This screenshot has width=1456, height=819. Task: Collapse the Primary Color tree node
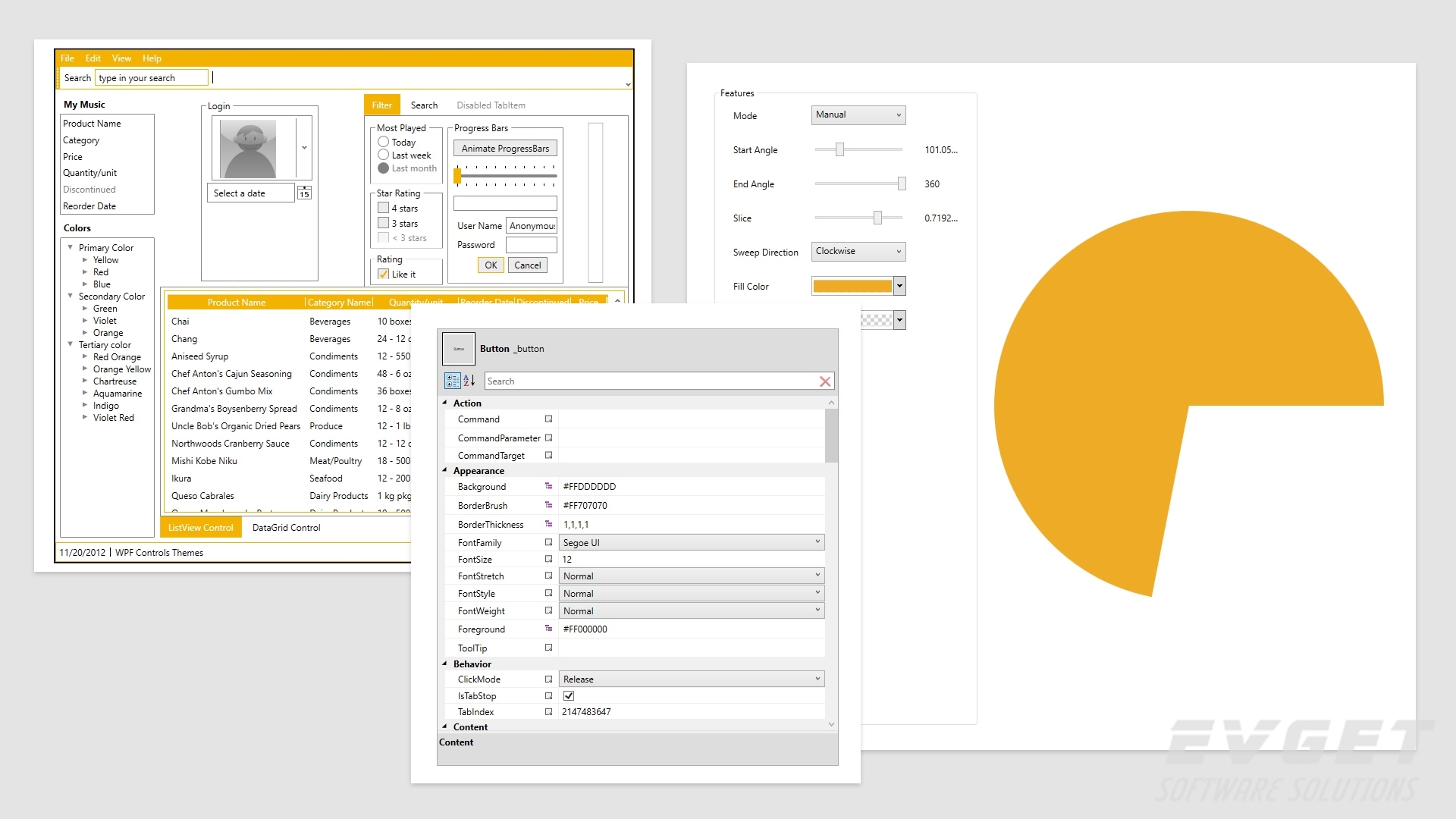[x=71, y=247]
